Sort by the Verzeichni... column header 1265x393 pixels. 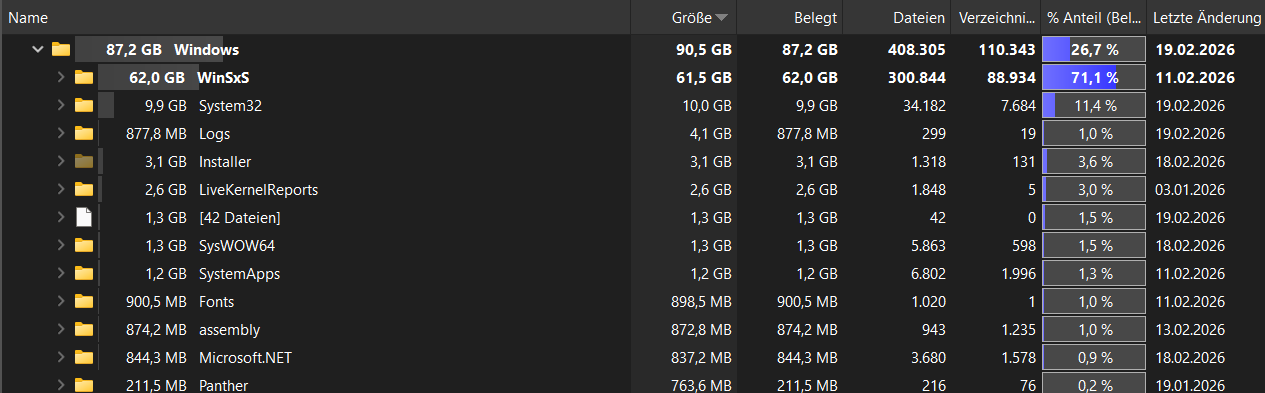click(996, 17)
